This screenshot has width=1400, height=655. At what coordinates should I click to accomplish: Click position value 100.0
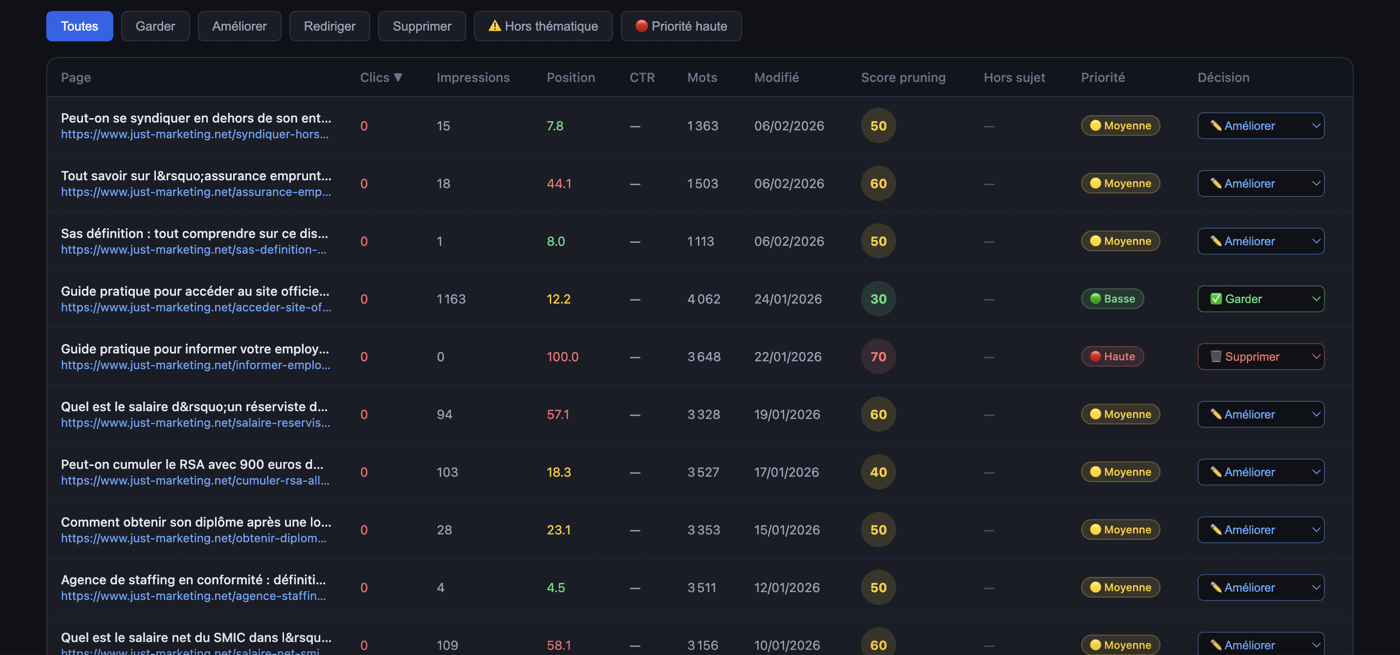[x=562, y=357]
